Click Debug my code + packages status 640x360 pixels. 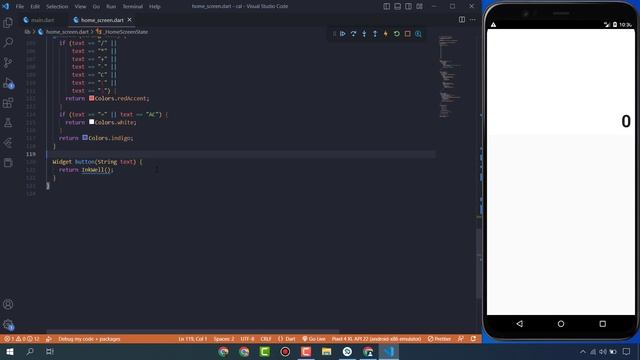pyautogui.click(x=89, y=339)
